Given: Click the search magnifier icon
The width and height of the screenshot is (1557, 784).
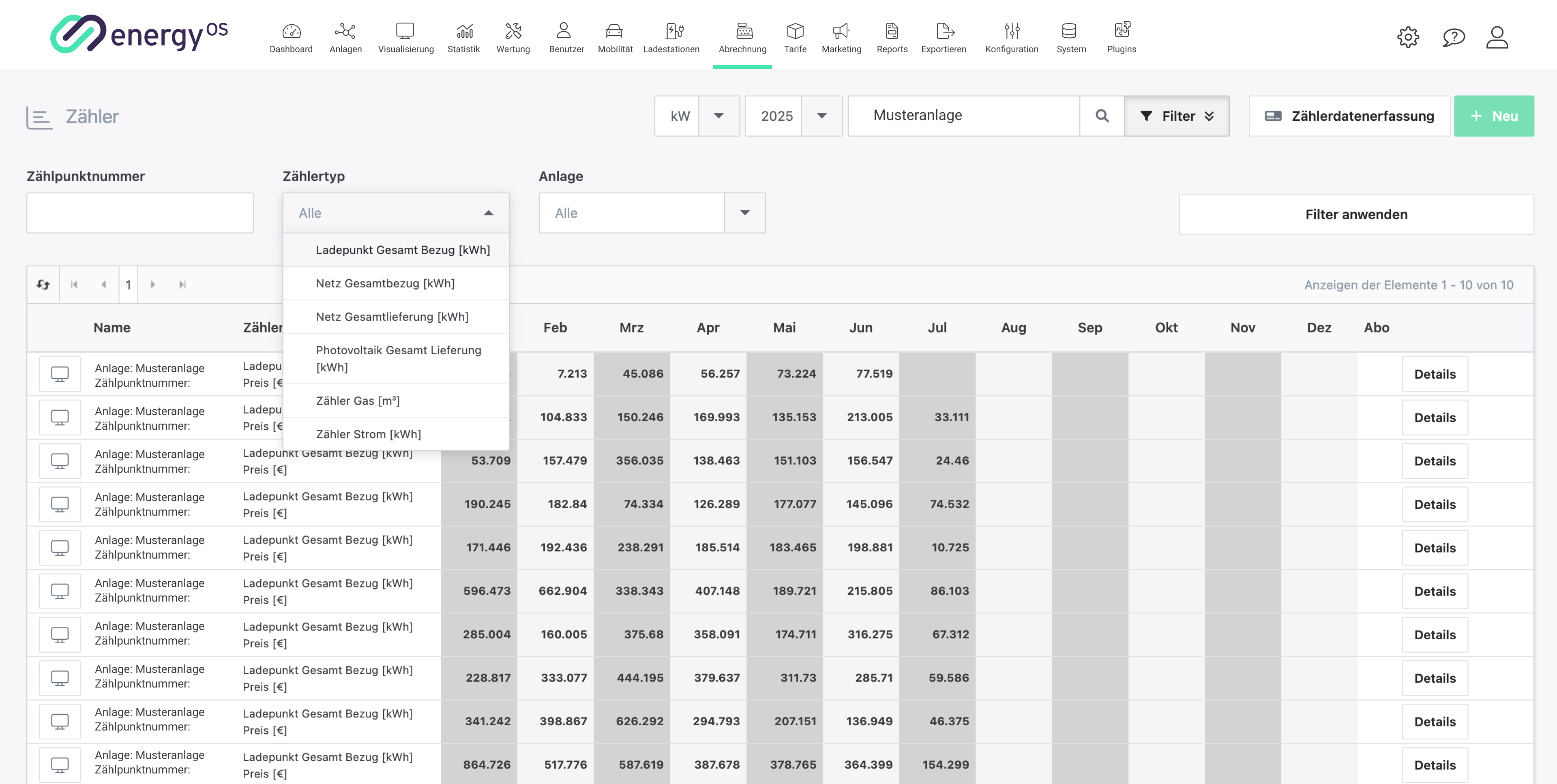Looking at the screenshot, I should click(1102, 116).
